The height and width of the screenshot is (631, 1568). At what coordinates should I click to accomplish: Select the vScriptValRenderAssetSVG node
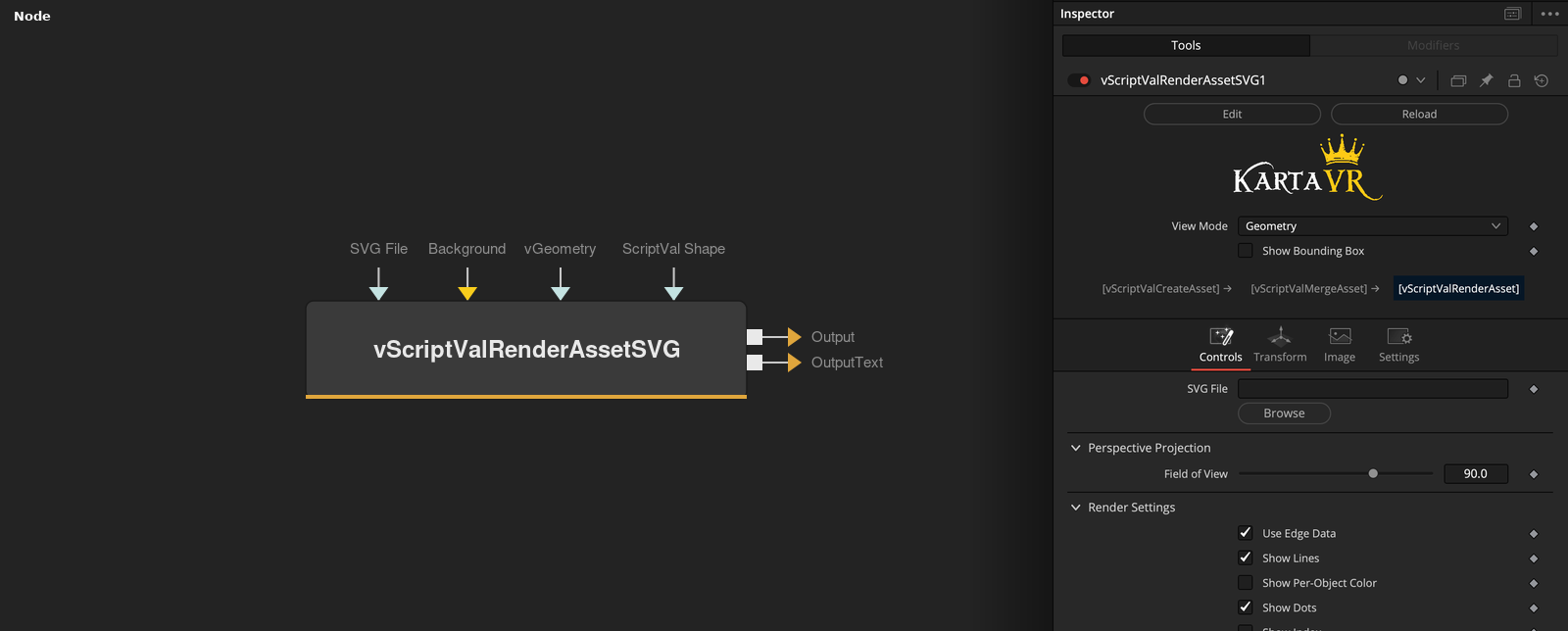(526, 350)
